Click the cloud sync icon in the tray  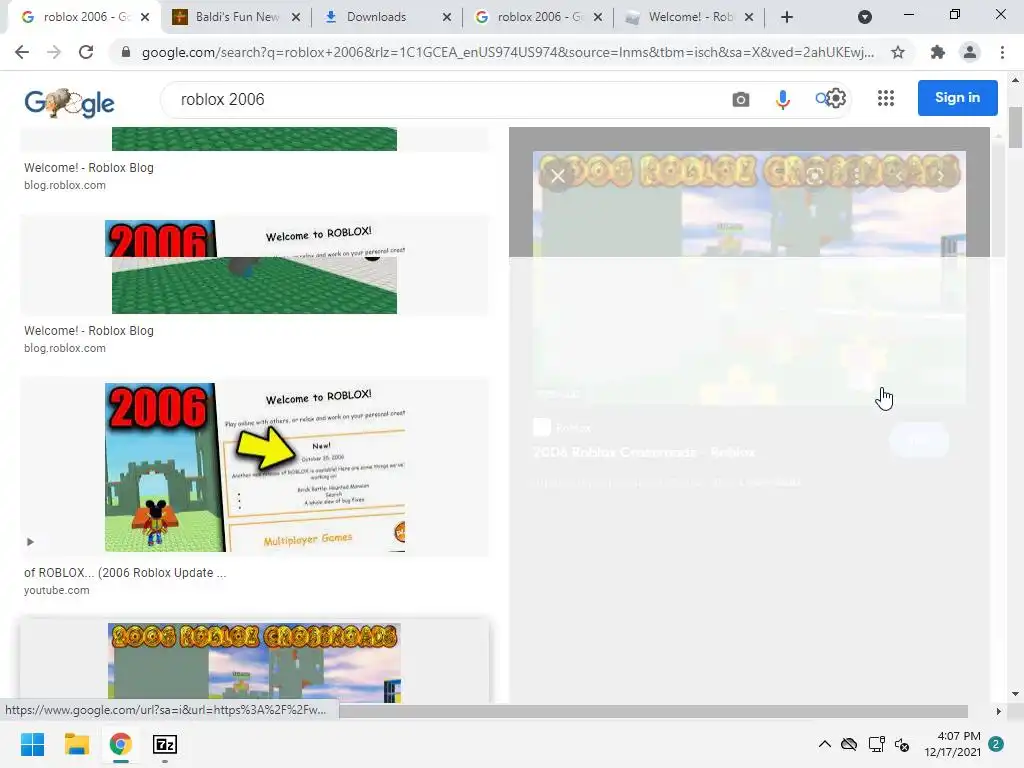[x=849, y=744]
